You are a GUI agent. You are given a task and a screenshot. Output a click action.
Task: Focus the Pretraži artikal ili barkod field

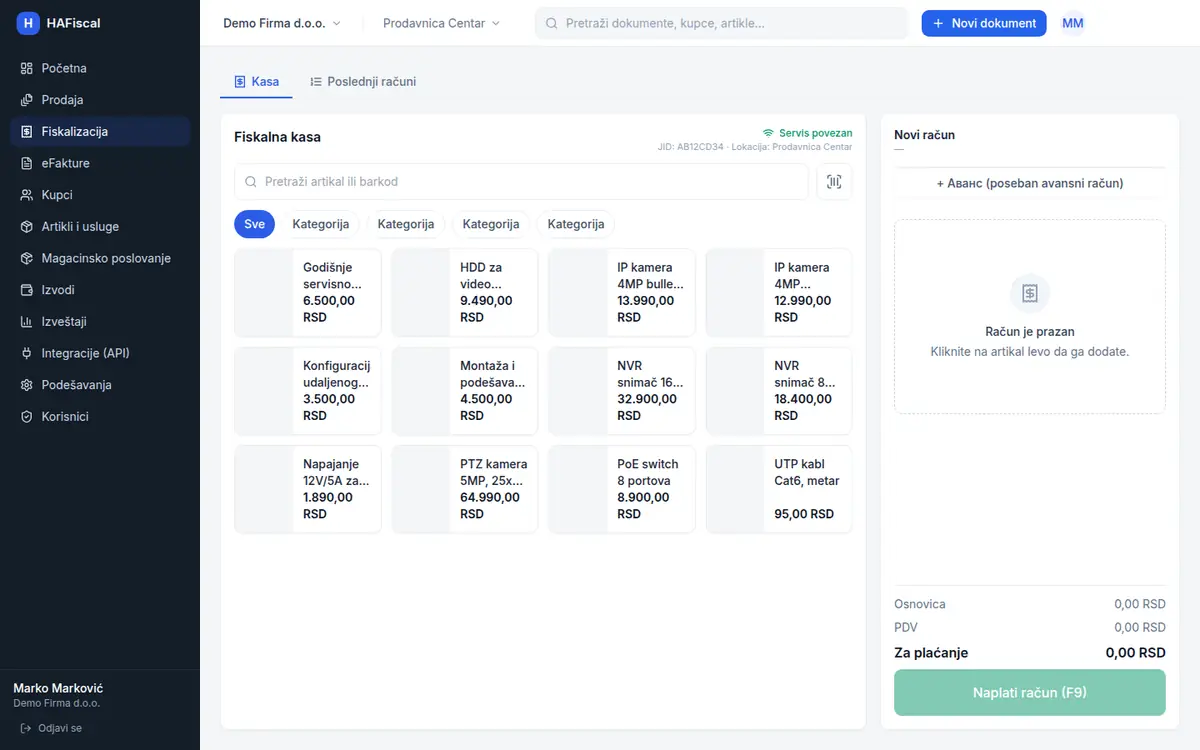click(x=521, y=182)
